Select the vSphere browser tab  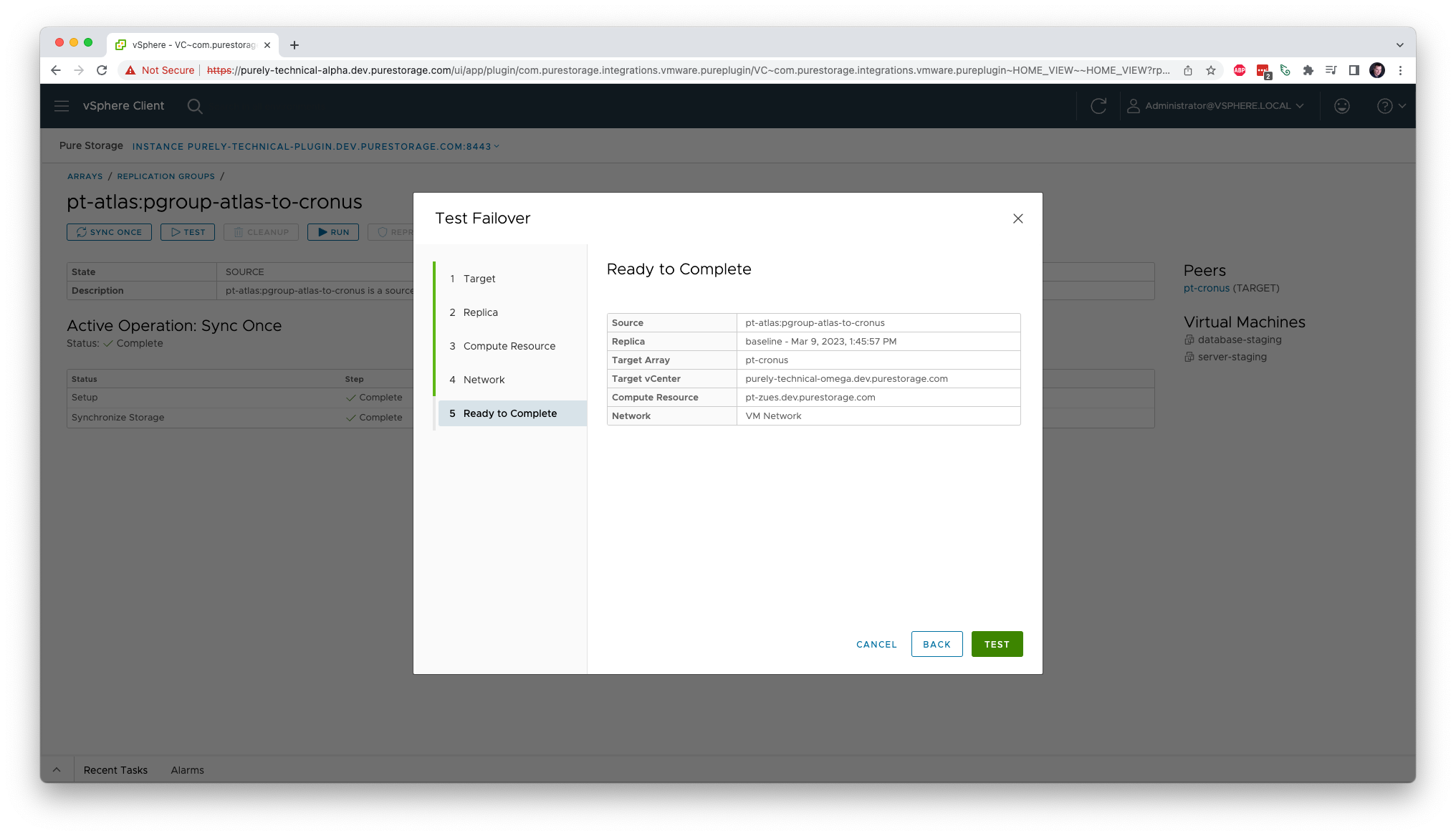193,44
